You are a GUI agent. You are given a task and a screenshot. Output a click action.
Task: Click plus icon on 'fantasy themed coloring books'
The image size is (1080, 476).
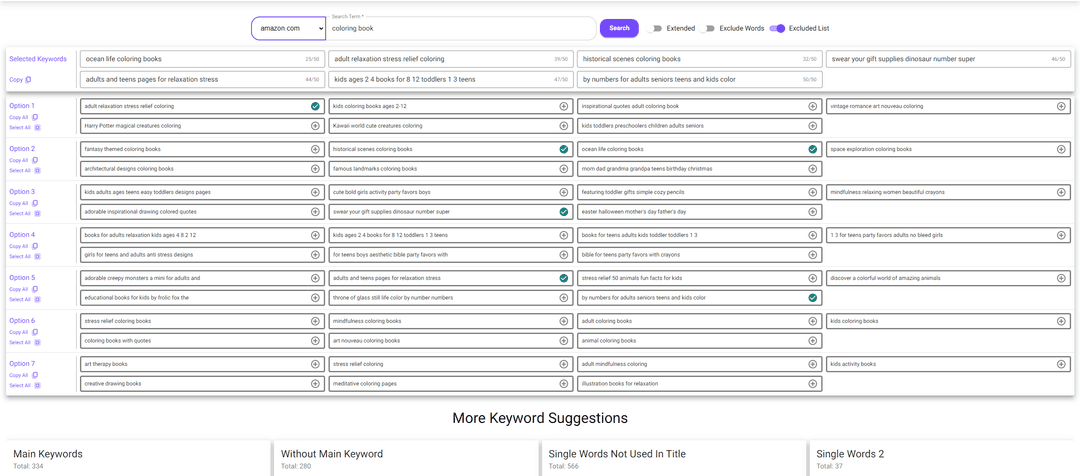coord(315,149)
